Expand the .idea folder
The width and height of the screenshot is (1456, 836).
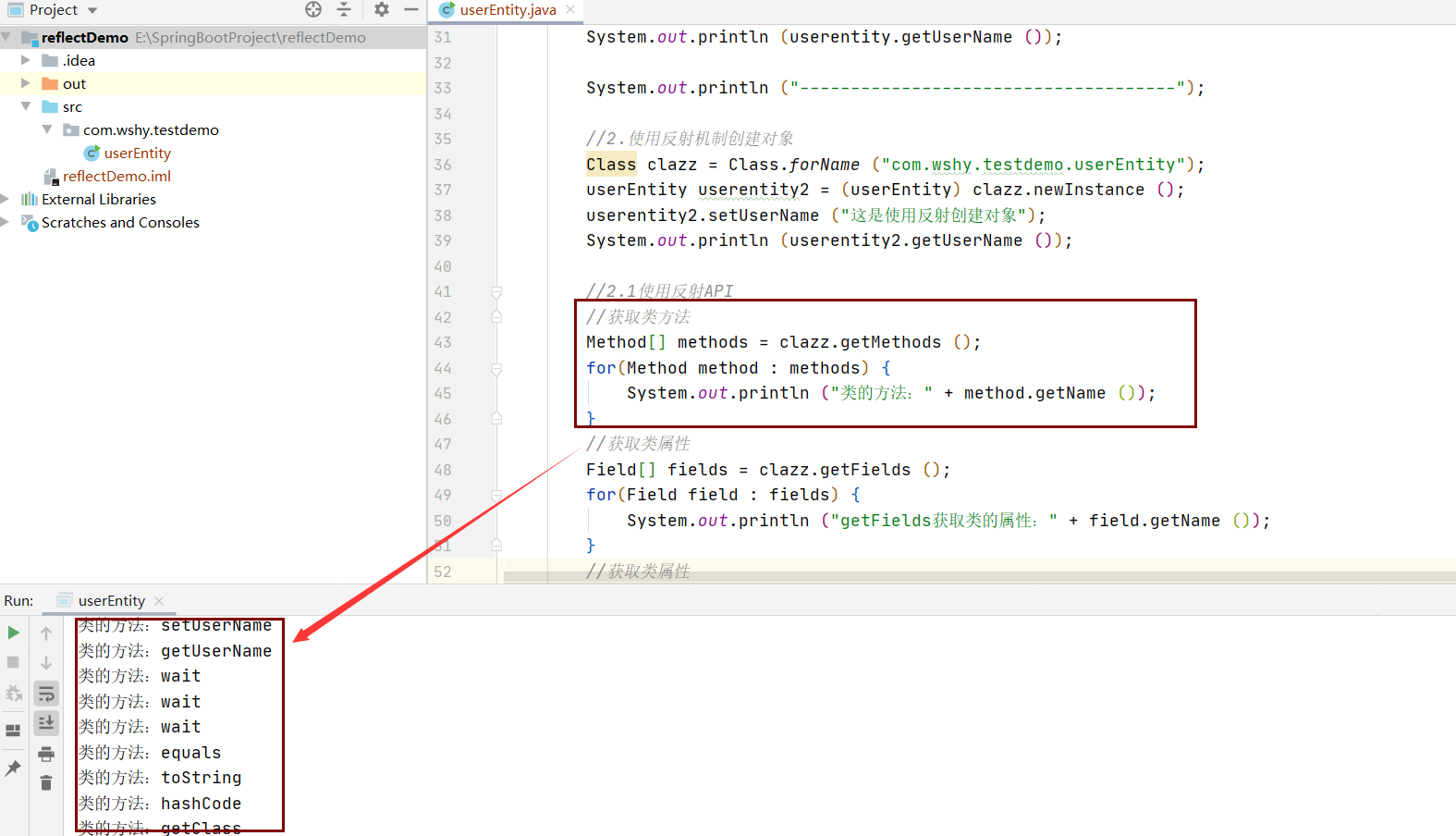(26, 60)
